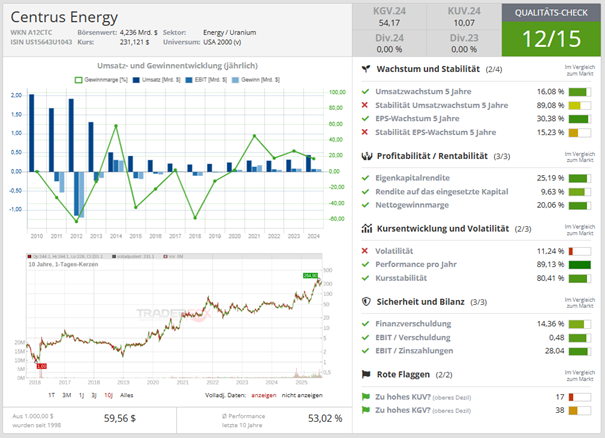Toggle Gewinnmarge [%] legend entry
The width and height of the screenshot is (605, 438).
101,80
